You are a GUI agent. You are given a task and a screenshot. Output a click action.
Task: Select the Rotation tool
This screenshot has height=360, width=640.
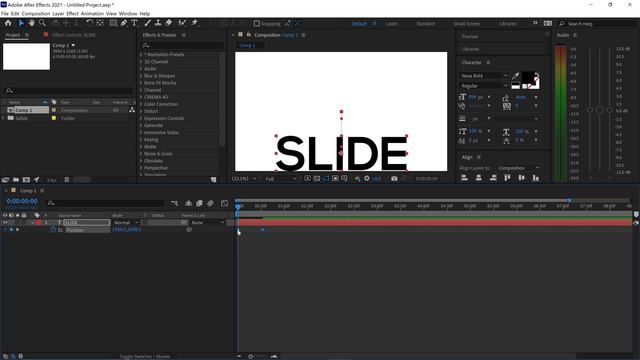pos(89,23)
